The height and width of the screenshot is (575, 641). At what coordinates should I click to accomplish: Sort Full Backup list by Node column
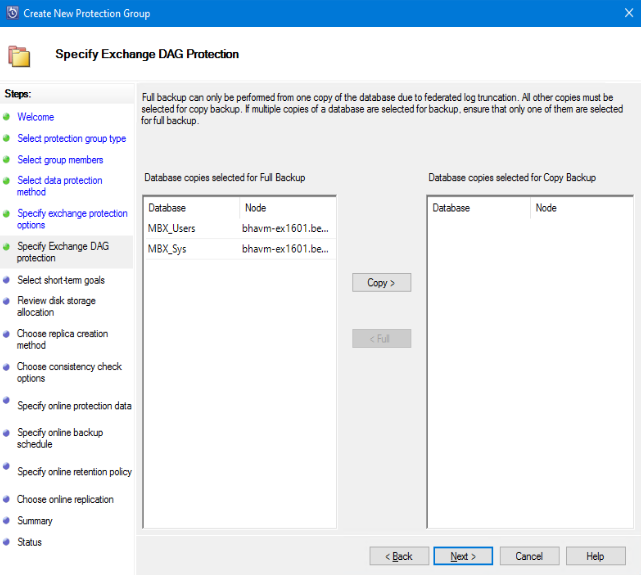[287, 208]
